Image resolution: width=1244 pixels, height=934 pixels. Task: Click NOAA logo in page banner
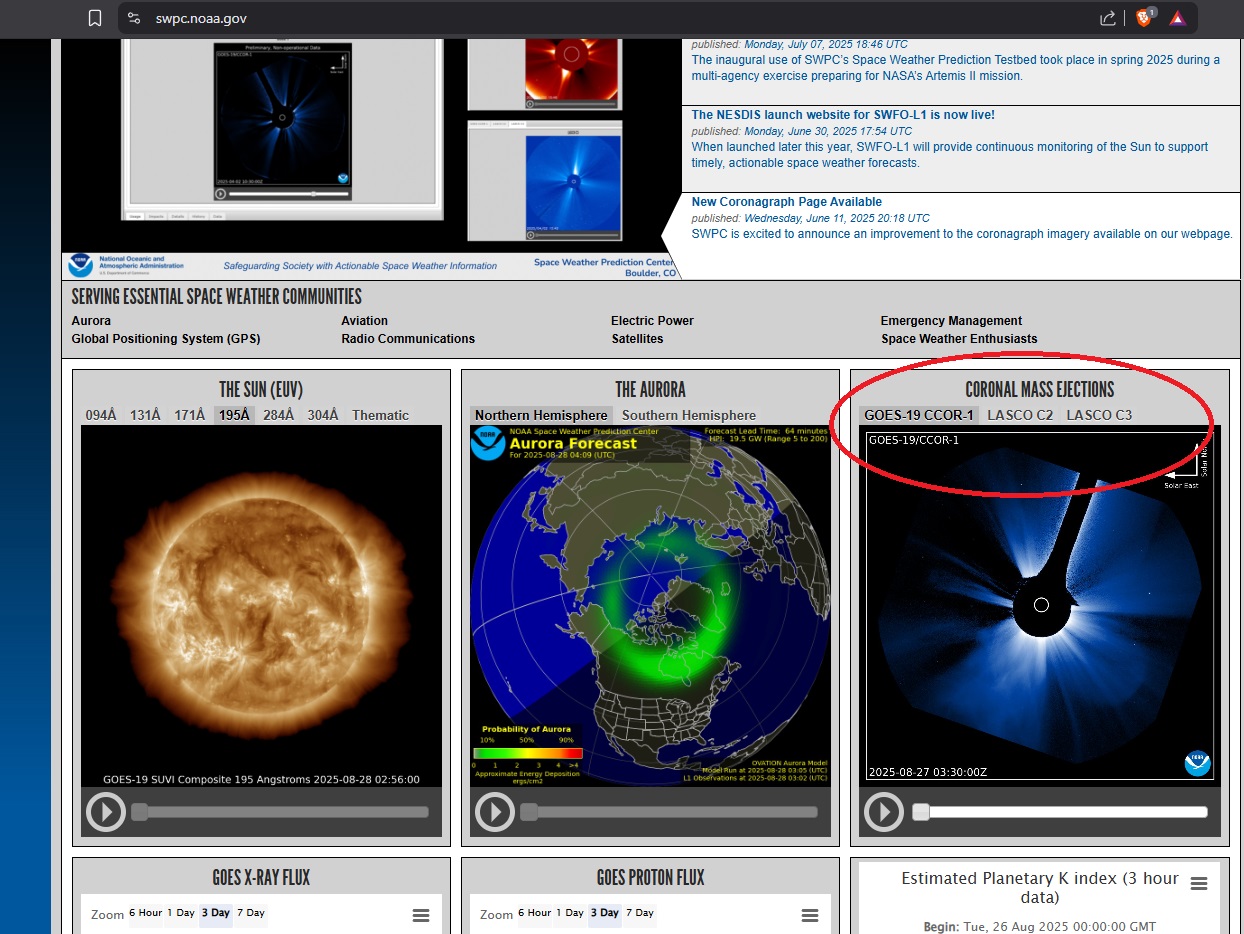pos(80,265)
